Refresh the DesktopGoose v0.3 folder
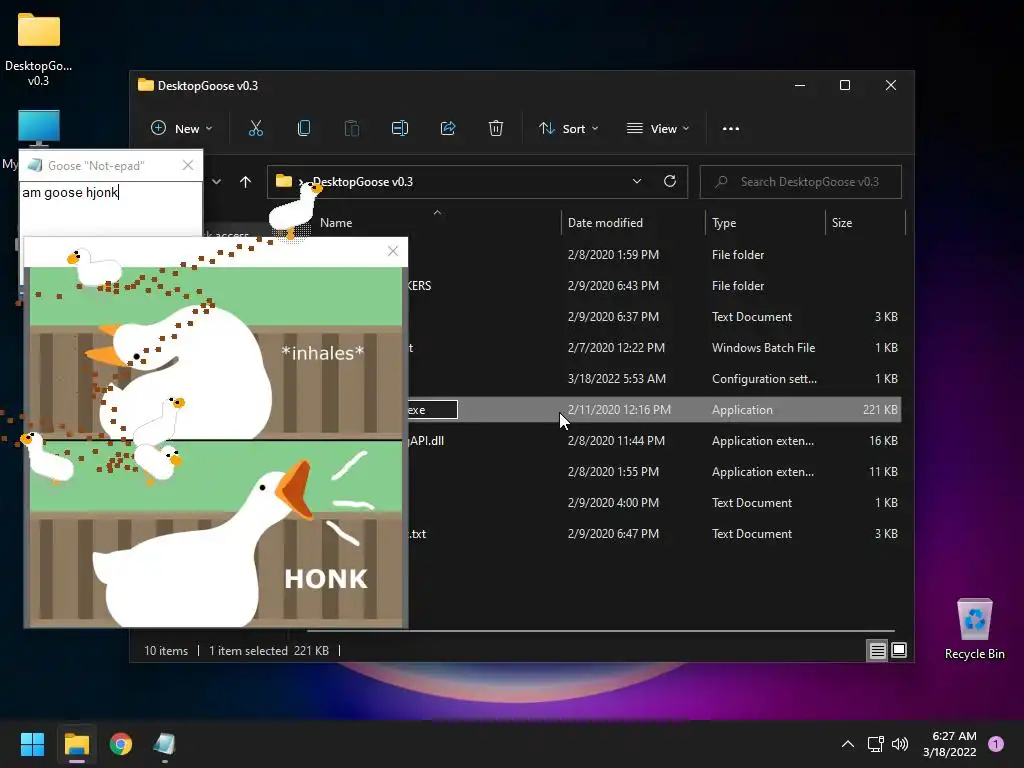 669,182
